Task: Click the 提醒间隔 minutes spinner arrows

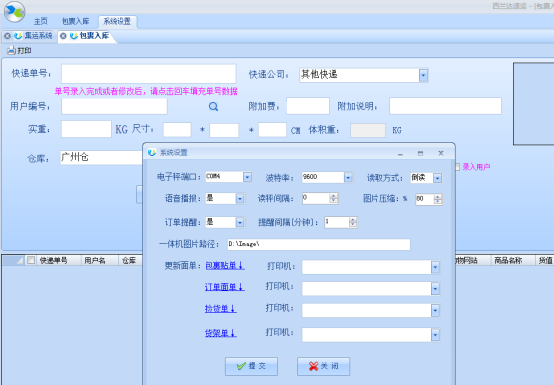Action: (353, 222)
